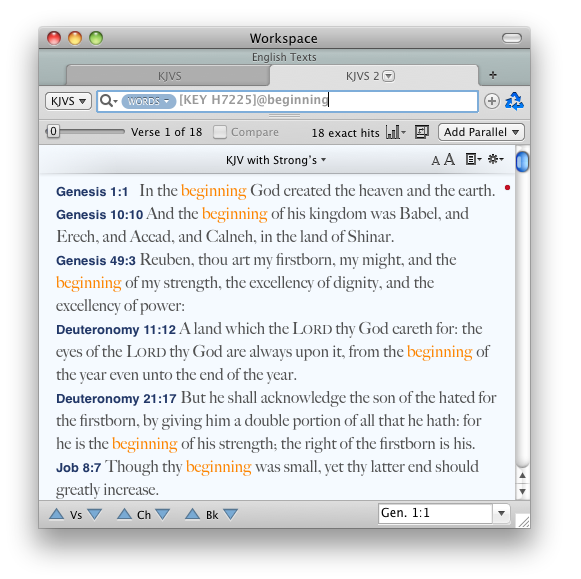Open the gear display settings icon

click(x=495, y=159)
